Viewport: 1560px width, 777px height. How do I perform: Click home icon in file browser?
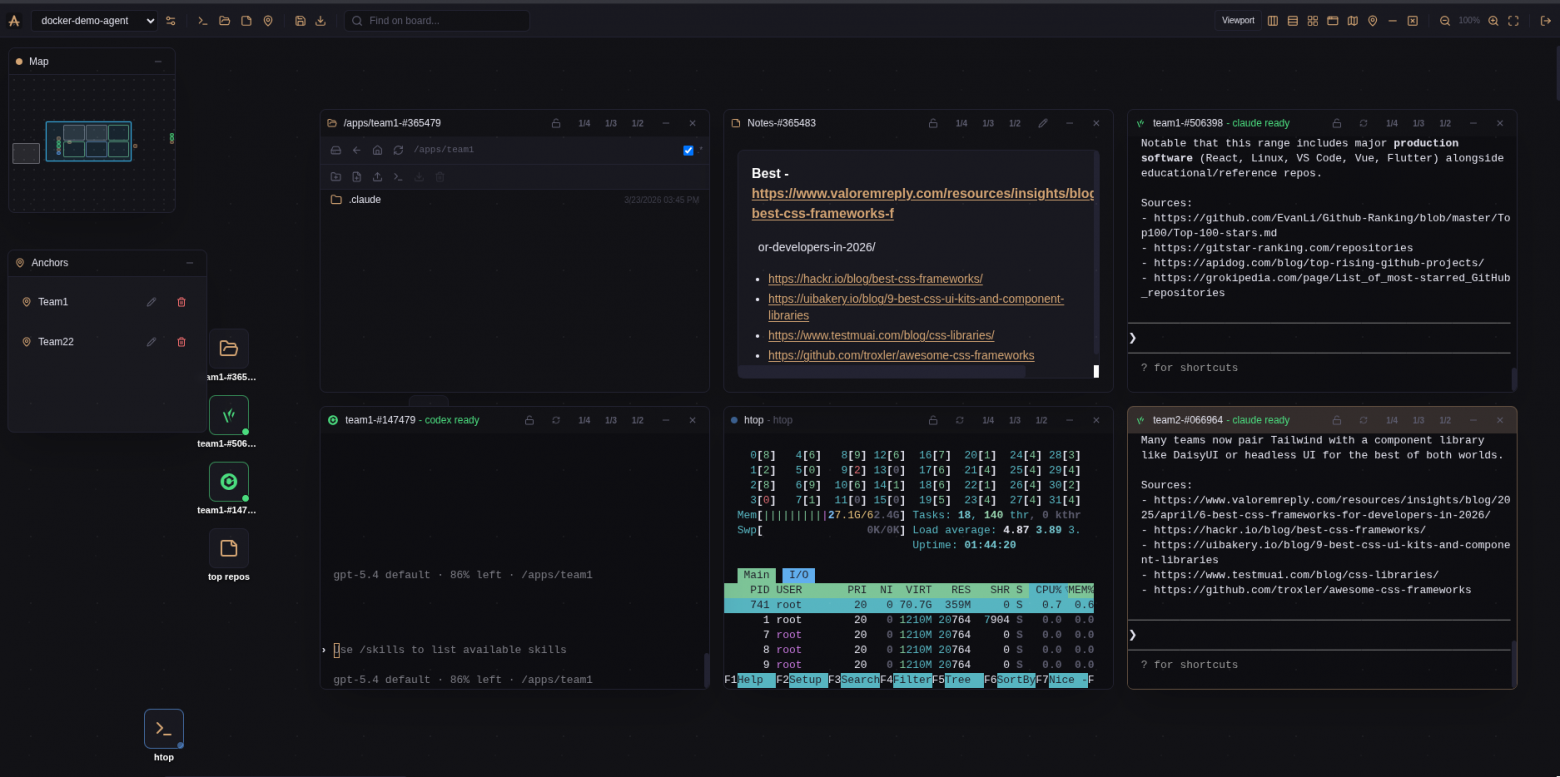377,150
